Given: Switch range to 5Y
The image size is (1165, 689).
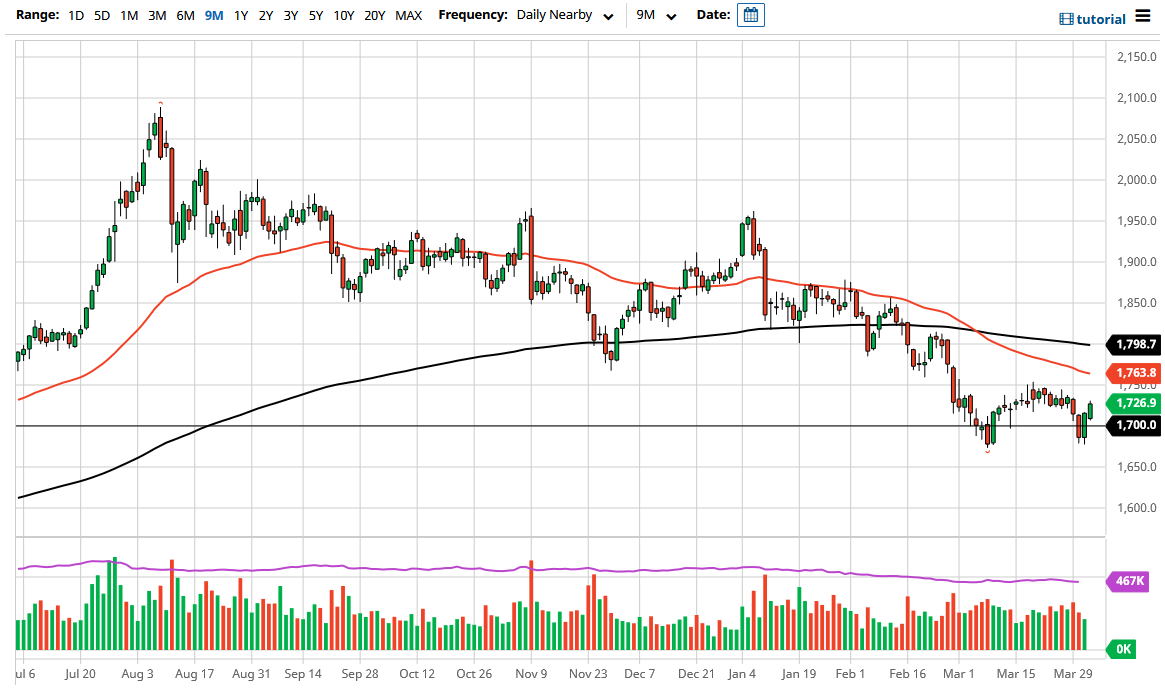Looking at the screenshot, I should click(316, 15).
